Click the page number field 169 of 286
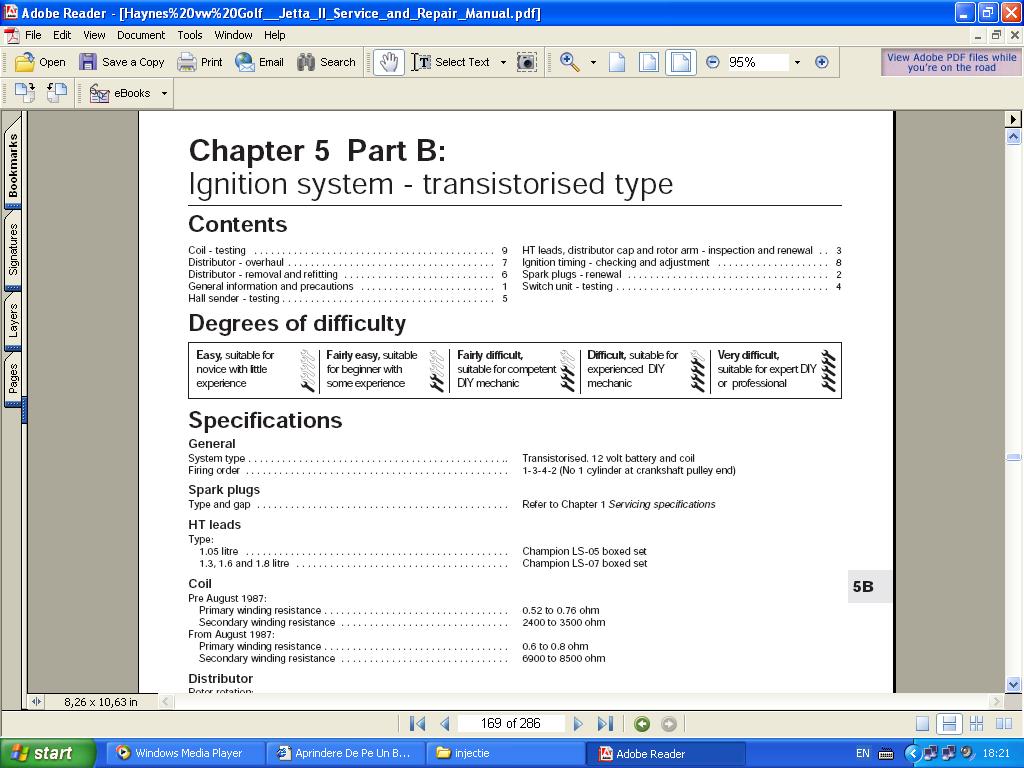This screenshot has width=1024, height=768. tap(510, 724)
